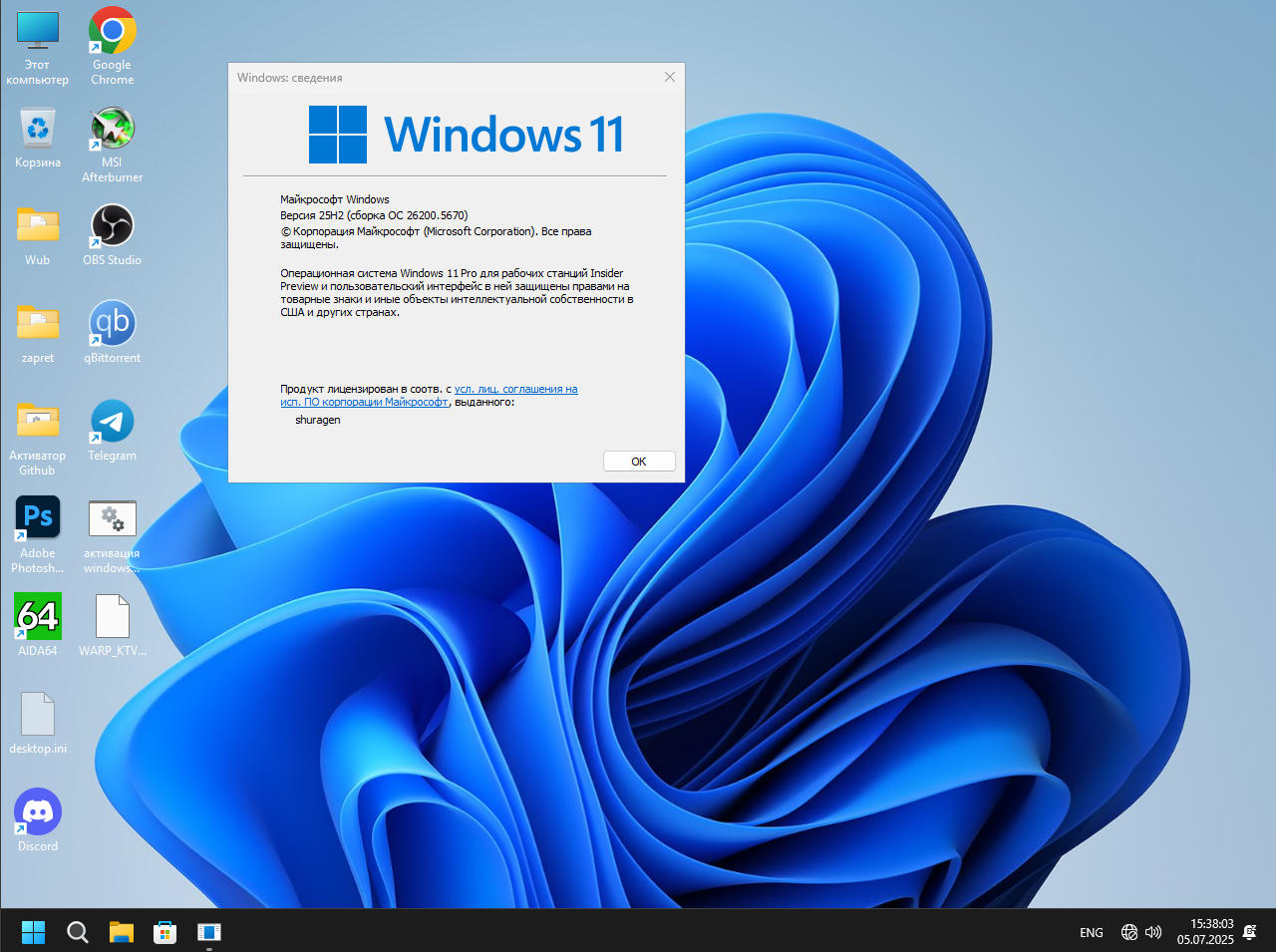
Task: Select the Wub folder icon
Action: pyautogui.click(x=38, y=235)
